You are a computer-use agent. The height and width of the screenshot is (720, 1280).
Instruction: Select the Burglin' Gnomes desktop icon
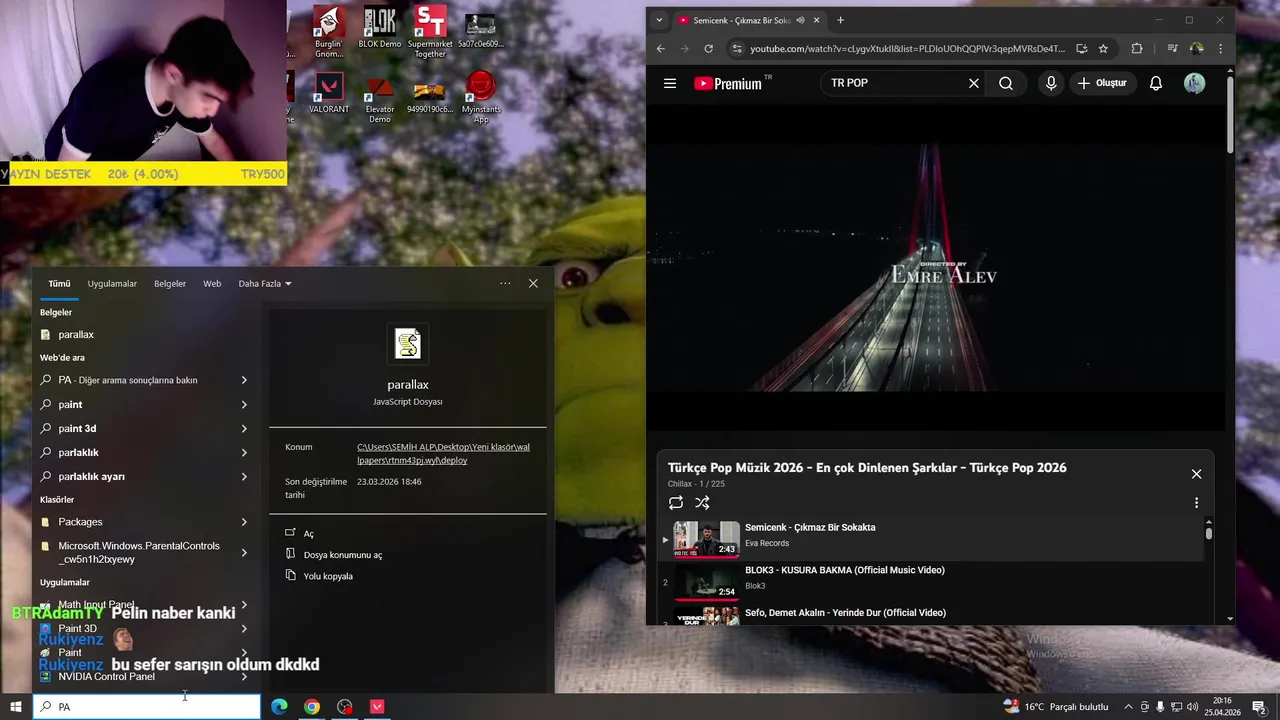(x=328, y=32)
